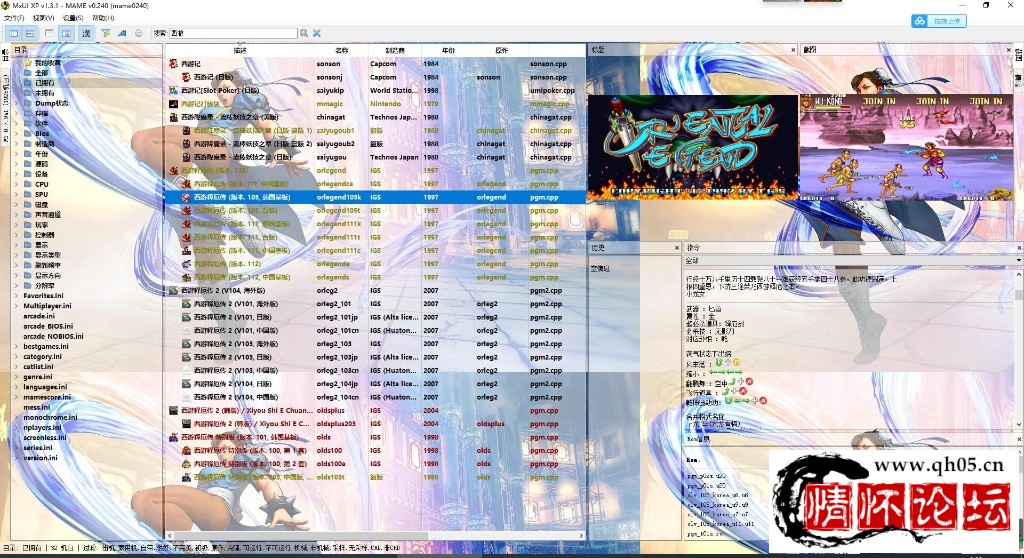1024x558 pixels.
Task: Click inside the search text field
Action: (233, 33)
